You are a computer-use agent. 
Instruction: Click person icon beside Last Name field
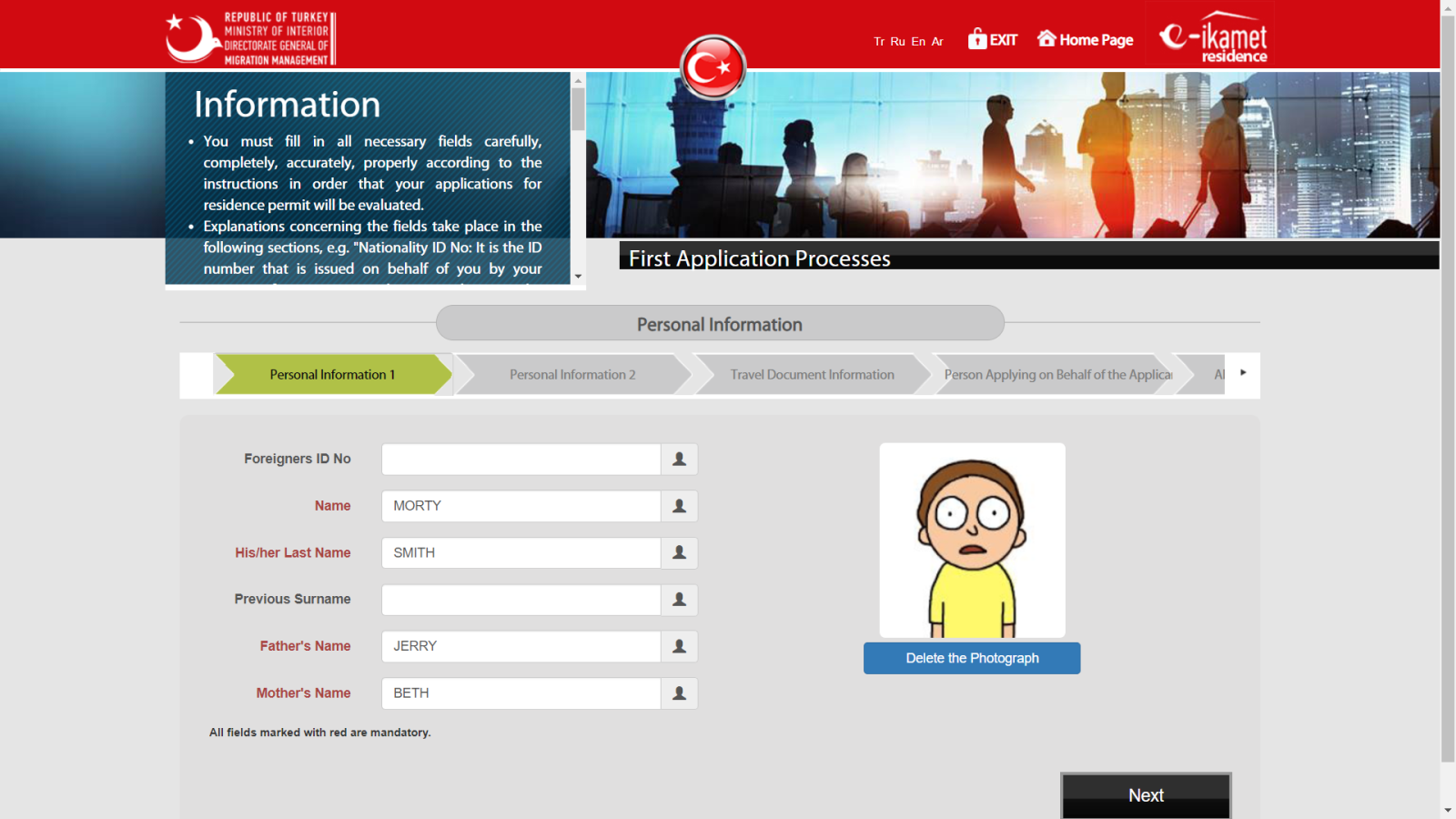tap(679, 552)
